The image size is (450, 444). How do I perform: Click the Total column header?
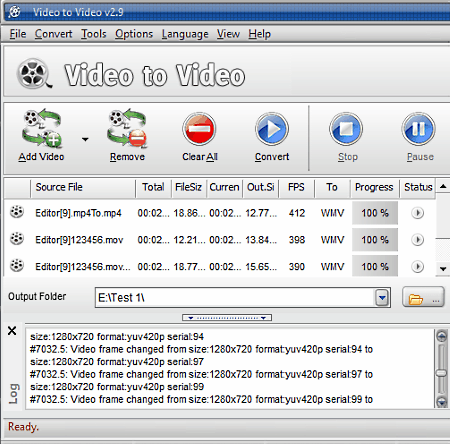pos(153,187)
